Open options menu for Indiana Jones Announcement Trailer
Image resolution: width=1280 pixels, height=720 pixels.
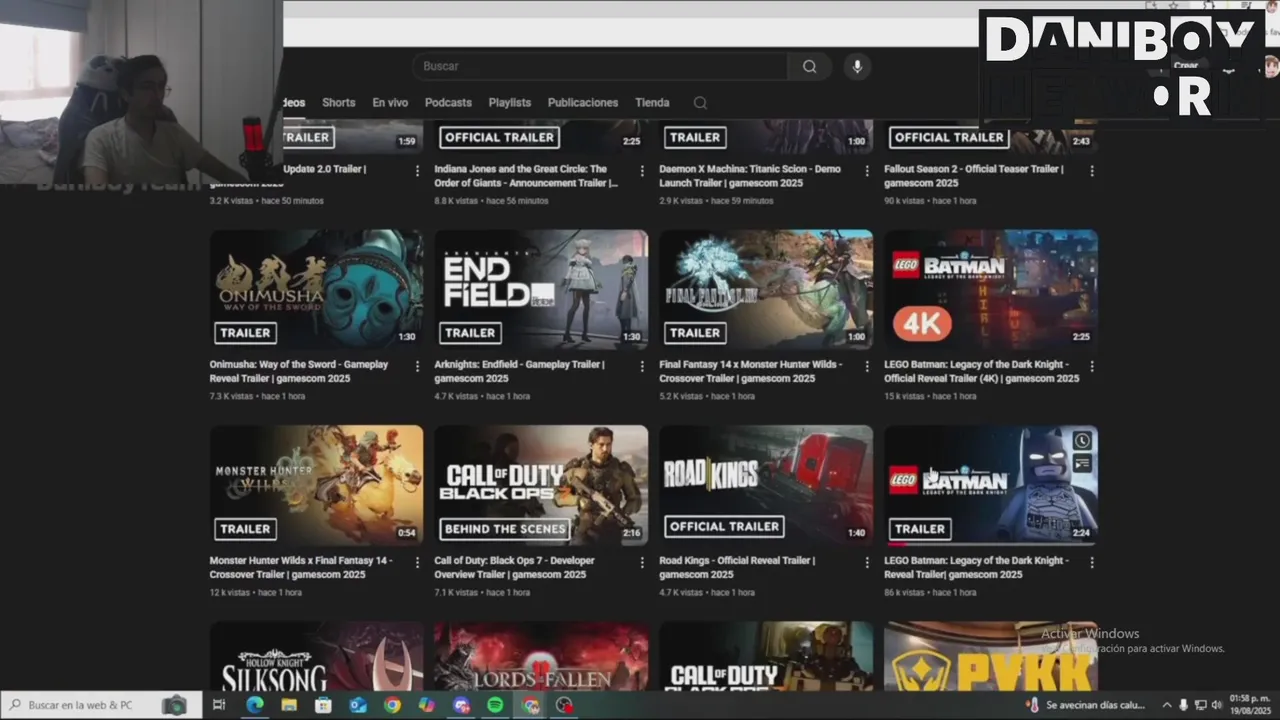642,171
